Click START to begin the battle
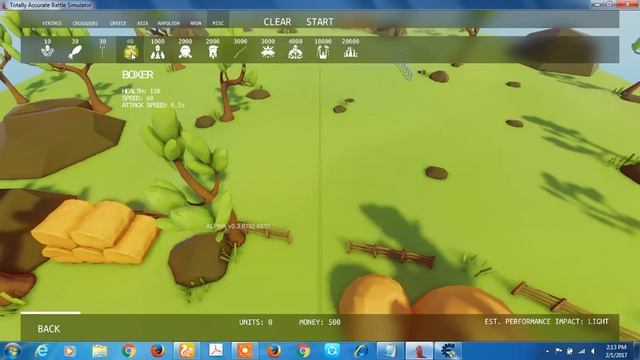Screen dimensions: 640x360 coord(320,22)
